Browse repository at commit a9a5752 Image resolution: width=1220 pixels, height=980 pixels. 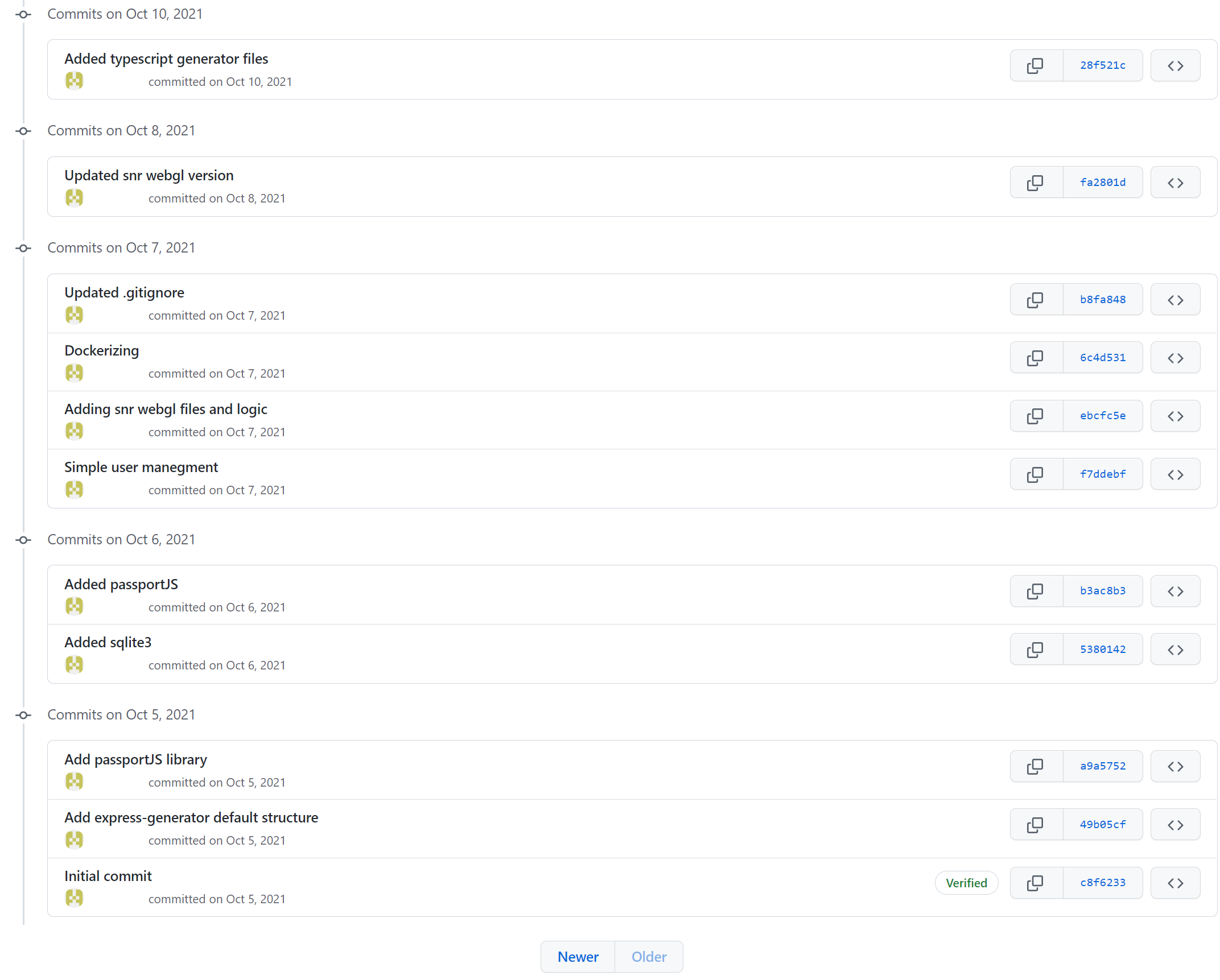1174,767
